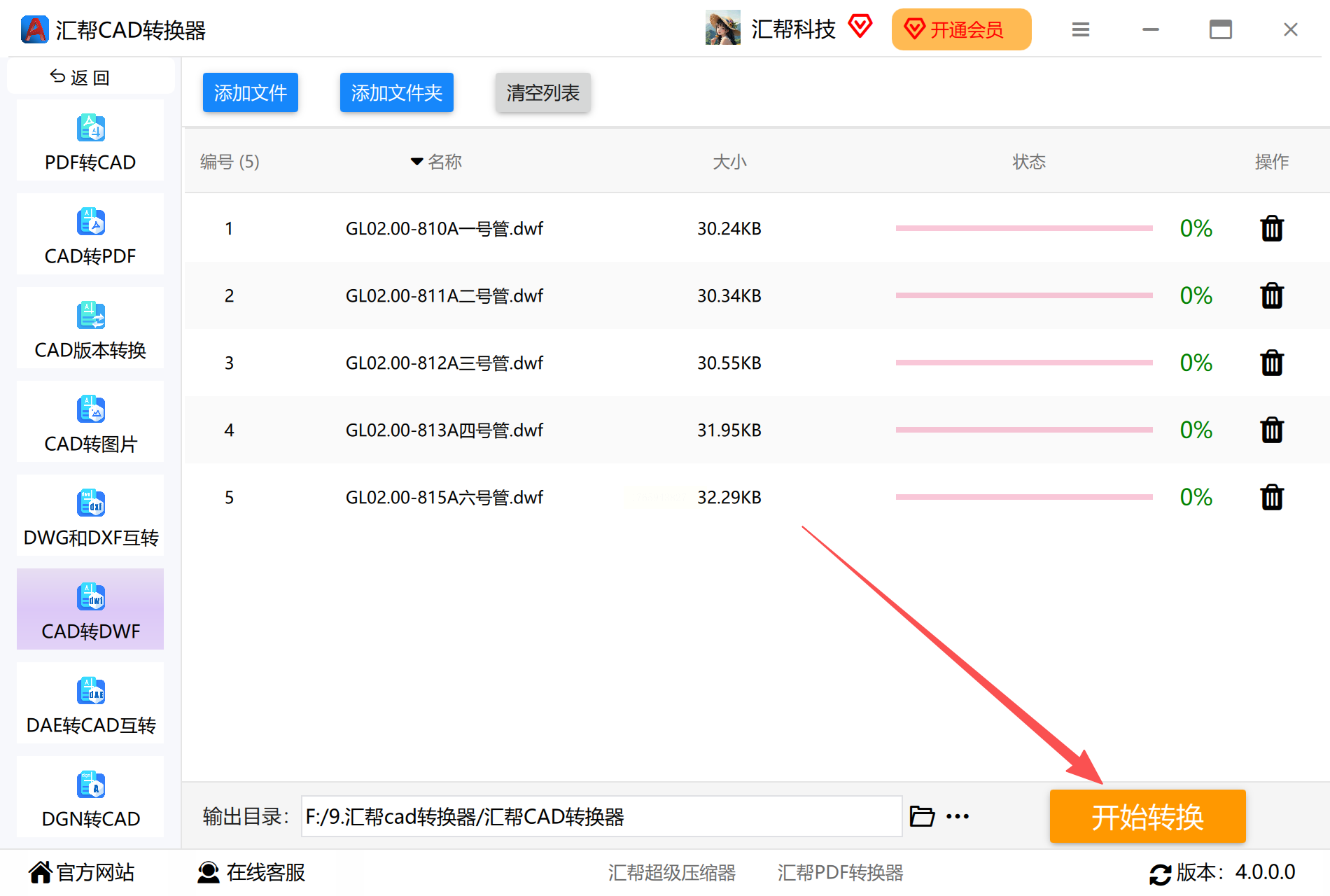Click the 汇帮科技 account name
This screenshot has height=896, width=1330.
[794, 29]
